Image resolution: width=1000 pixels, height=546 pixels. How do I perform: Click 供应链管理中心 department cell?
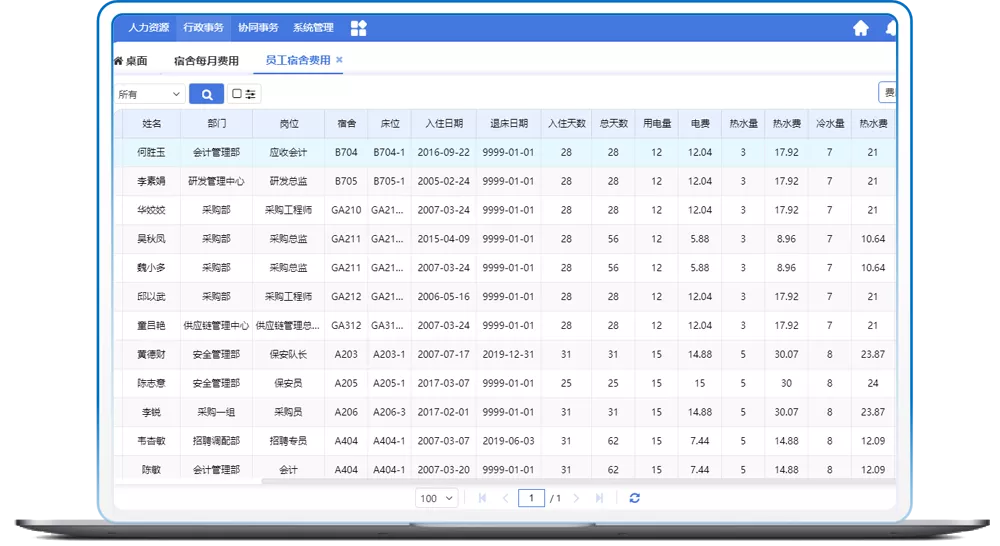pos(216,325)
